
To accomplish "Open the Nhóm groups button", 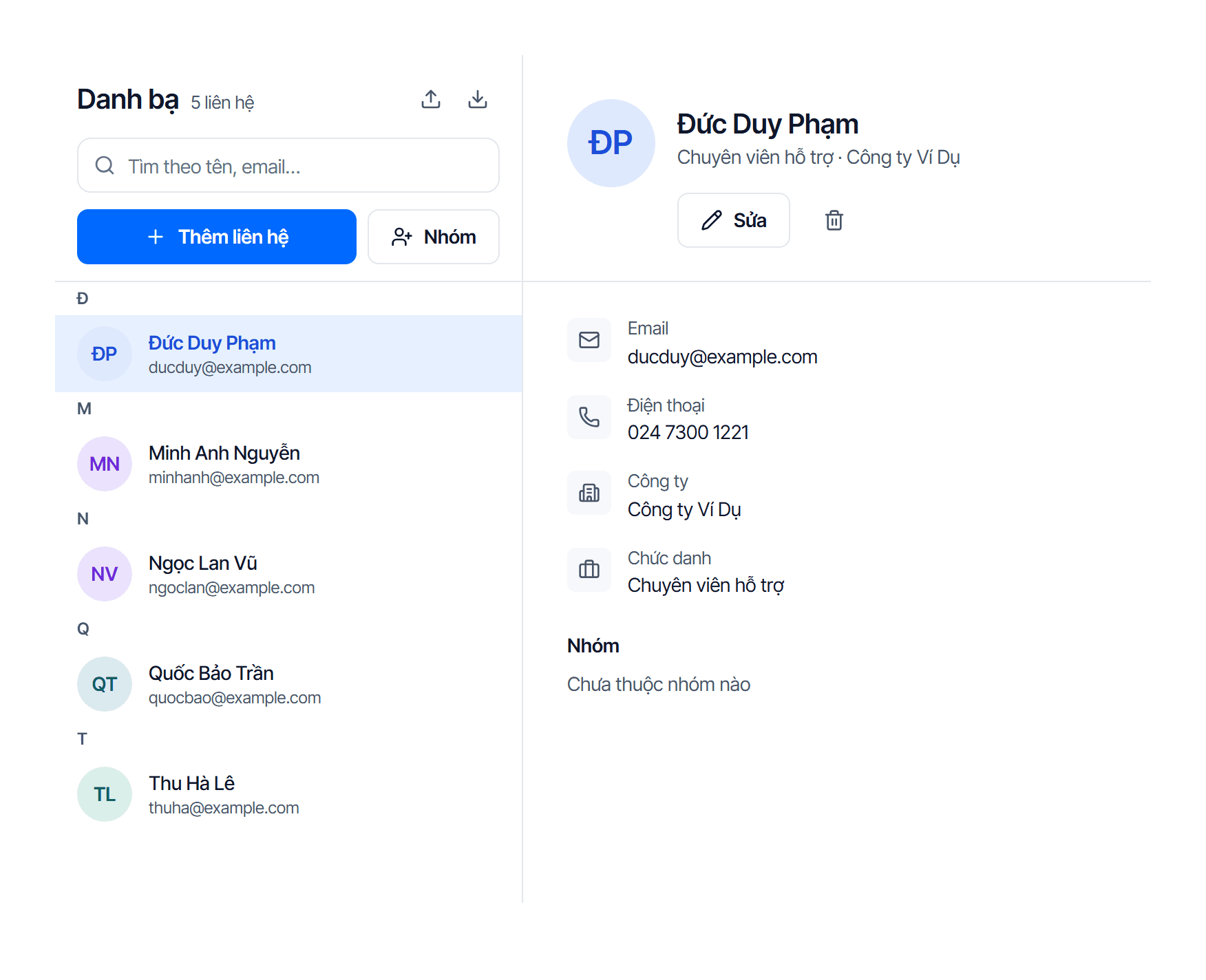I will pyautogui.click(x=434, y=237).
